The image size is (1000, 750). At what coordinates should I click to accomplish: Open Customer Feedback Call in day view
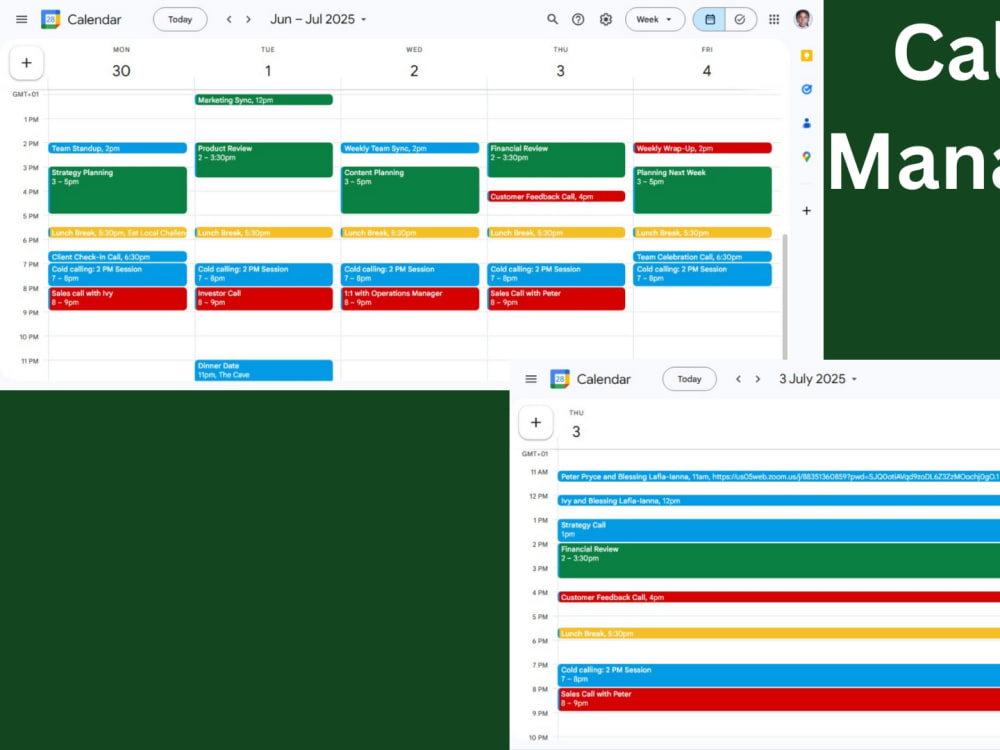coord(779,597)
